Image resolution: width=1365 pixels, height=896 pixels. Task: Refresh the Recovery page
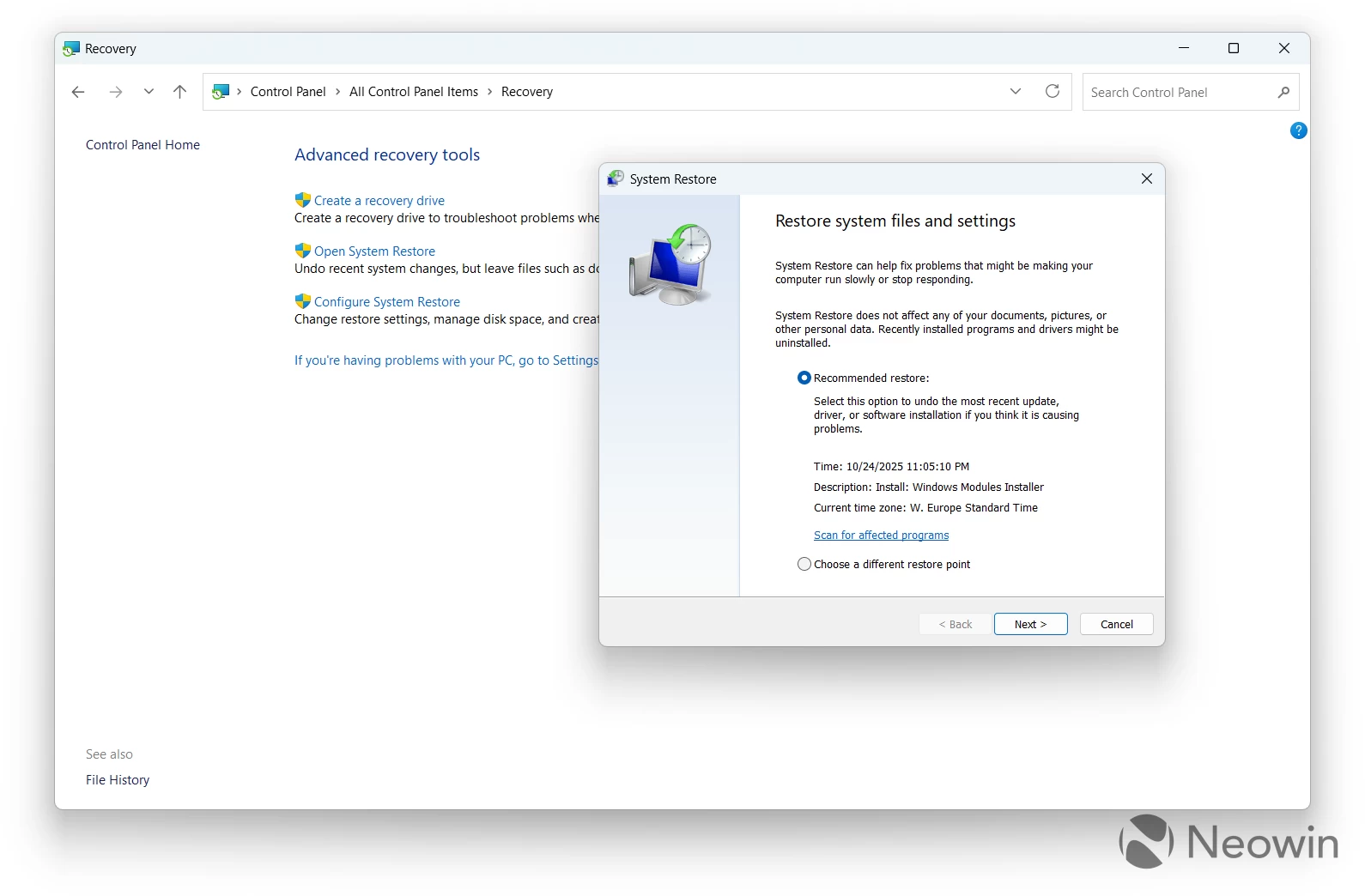[1053, 91]
